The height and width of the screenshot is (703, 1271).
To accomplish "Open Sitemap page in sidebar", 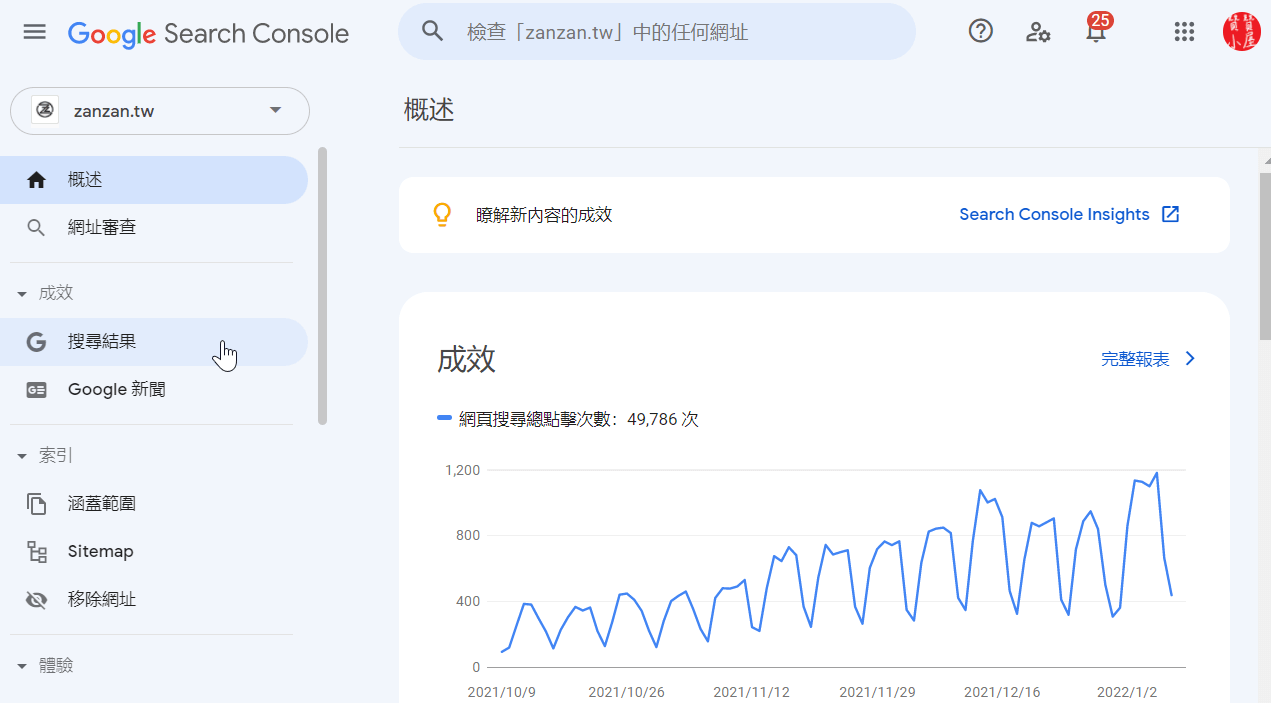I will tap(154, 552).
